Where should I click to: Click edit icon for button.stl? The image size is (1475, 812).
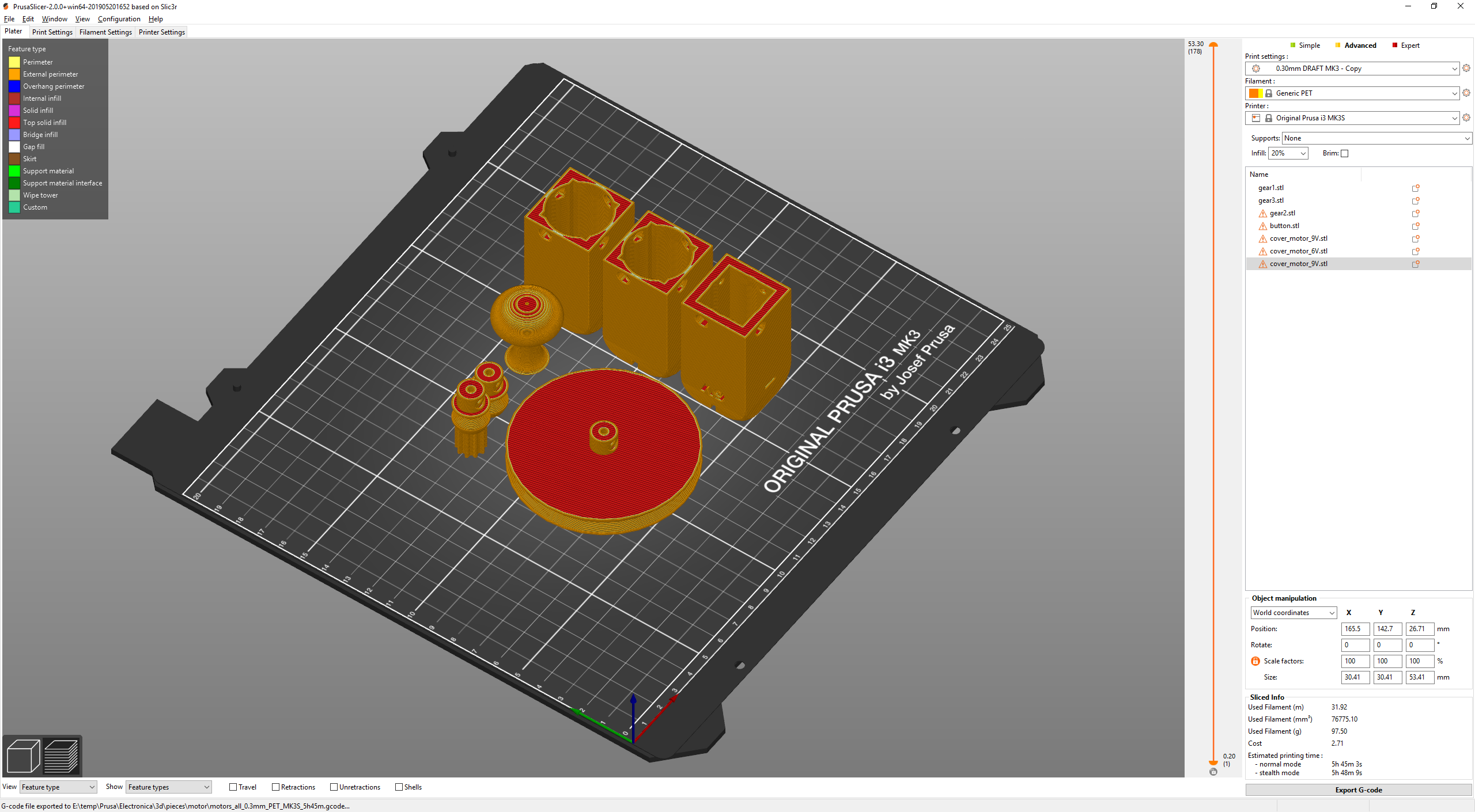[1415, 226]
